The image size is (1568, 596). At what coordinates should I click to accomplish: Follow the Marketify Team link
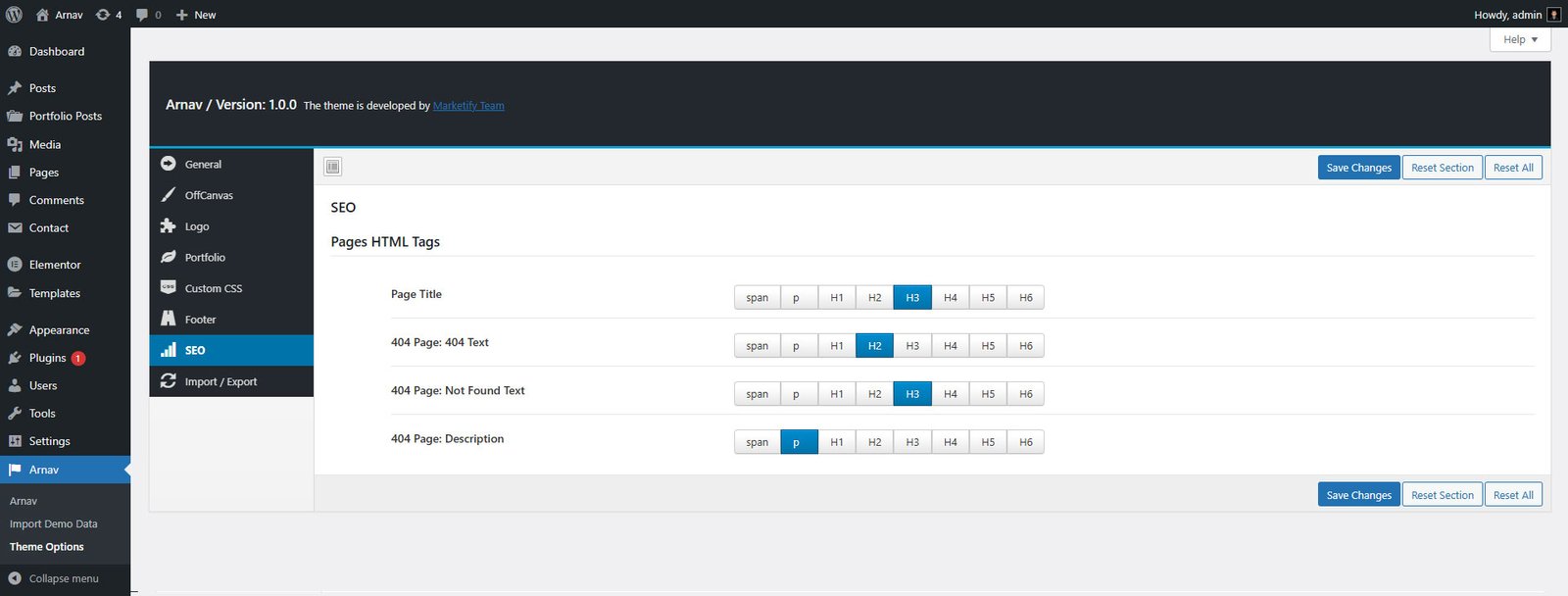[x=468, y=106]
